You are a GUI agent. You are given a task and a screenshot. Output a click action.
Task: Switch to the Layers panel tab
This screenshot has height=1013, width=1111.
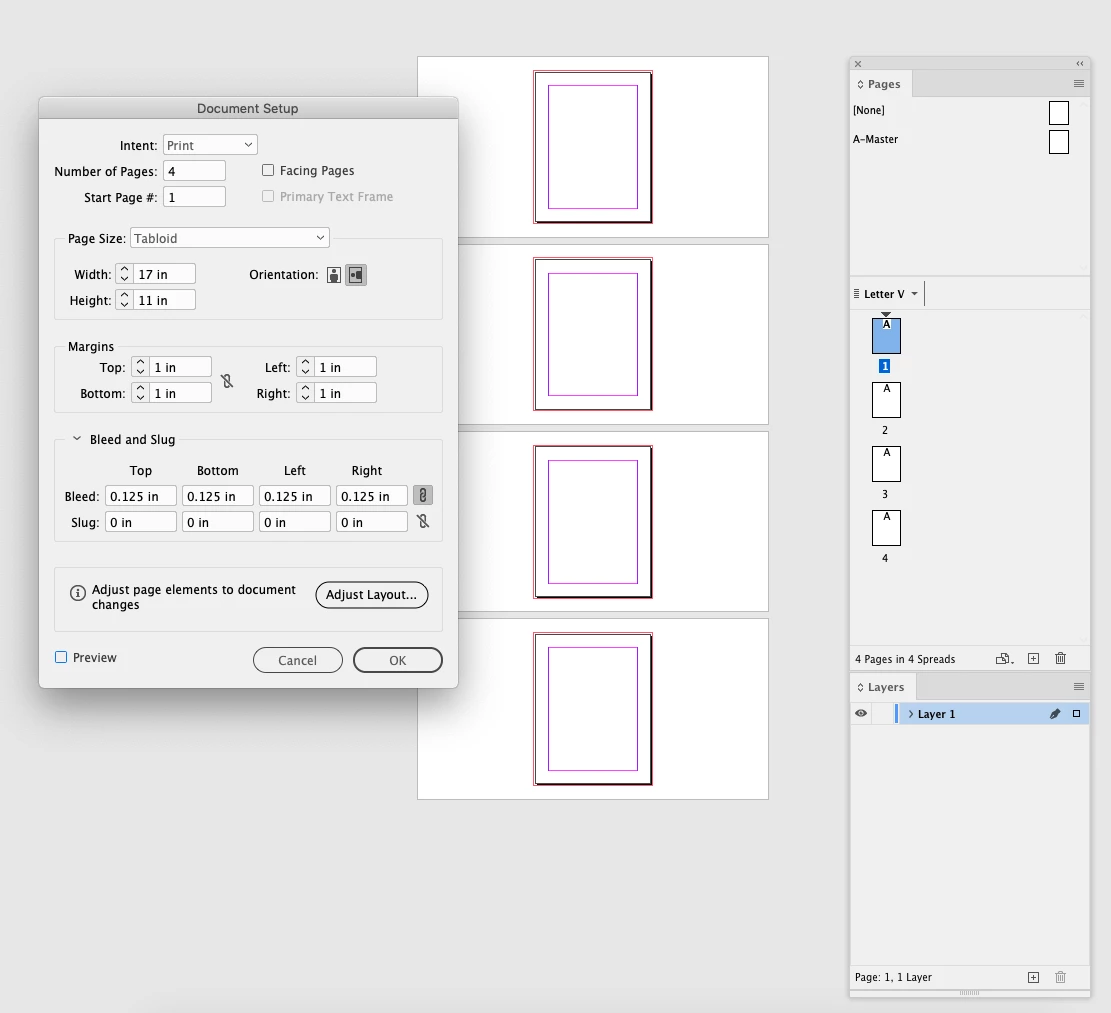[x=884, y=686]
